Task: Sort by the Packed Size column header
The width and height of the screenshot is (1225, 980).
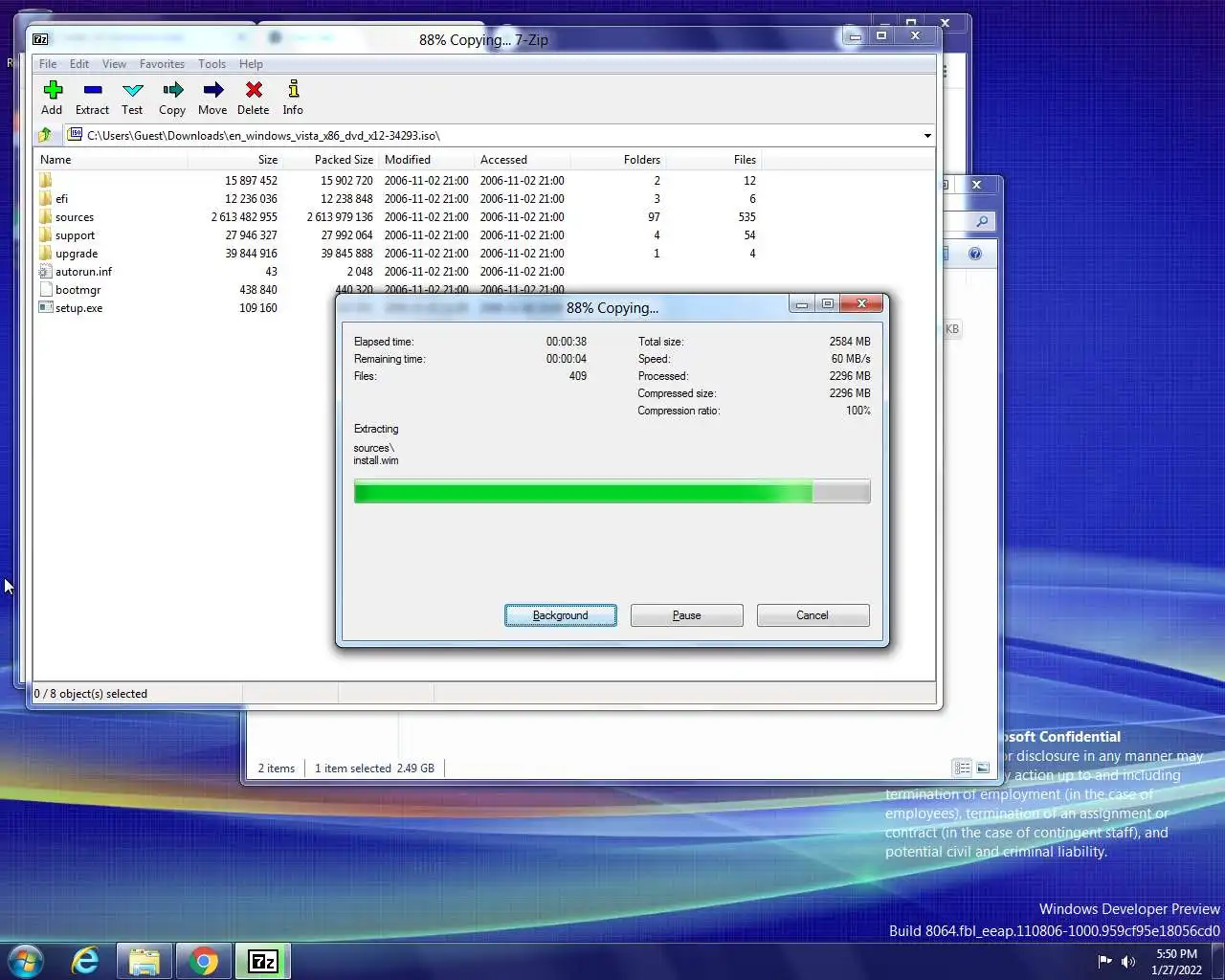Action: [x=331, y=160]
